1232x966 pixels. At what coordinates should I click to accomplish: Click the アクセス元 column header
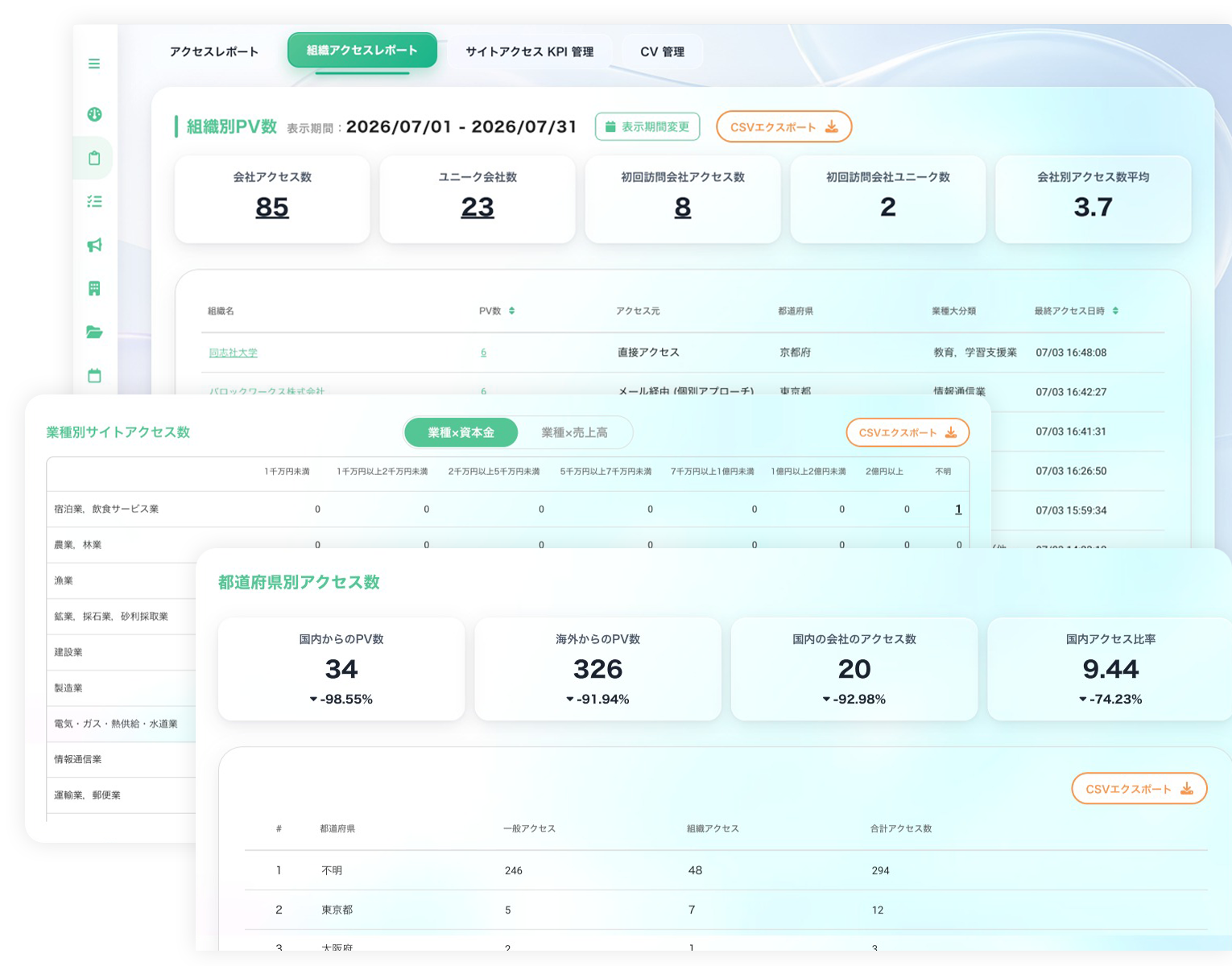[638, 311]
